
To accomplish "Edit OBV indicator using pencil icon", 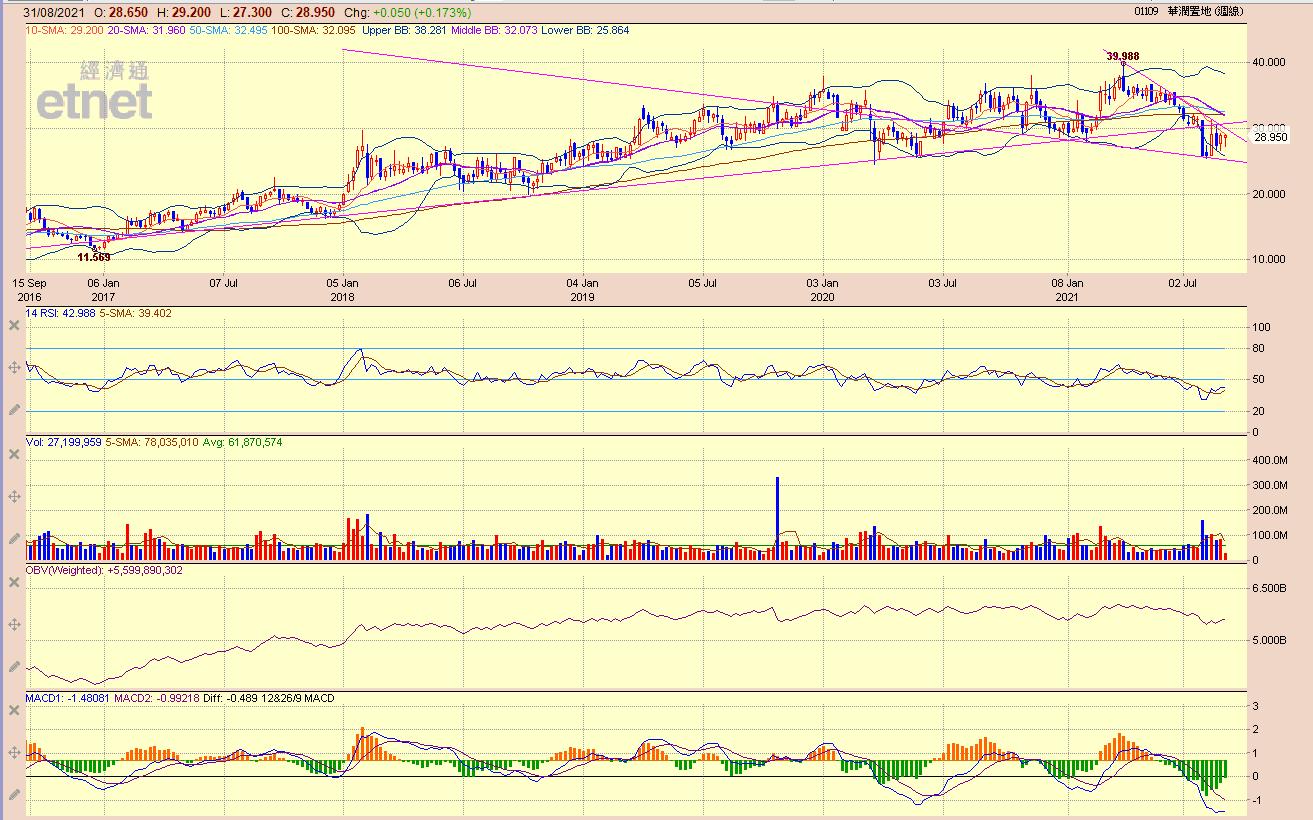I will [x=14, y=666].
